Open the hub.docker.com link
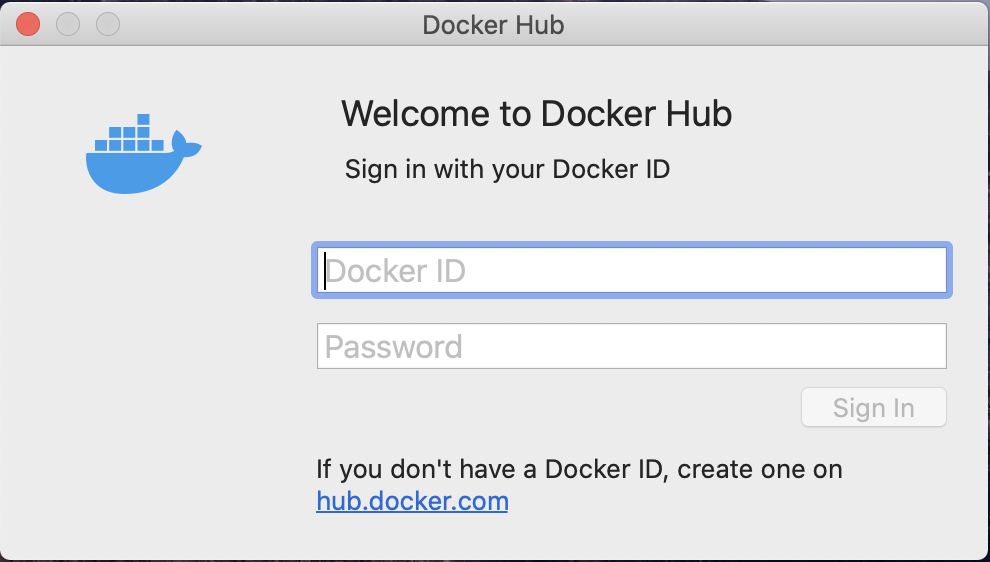This screenshot has height=562, width=990. click(x=412, y=501)
